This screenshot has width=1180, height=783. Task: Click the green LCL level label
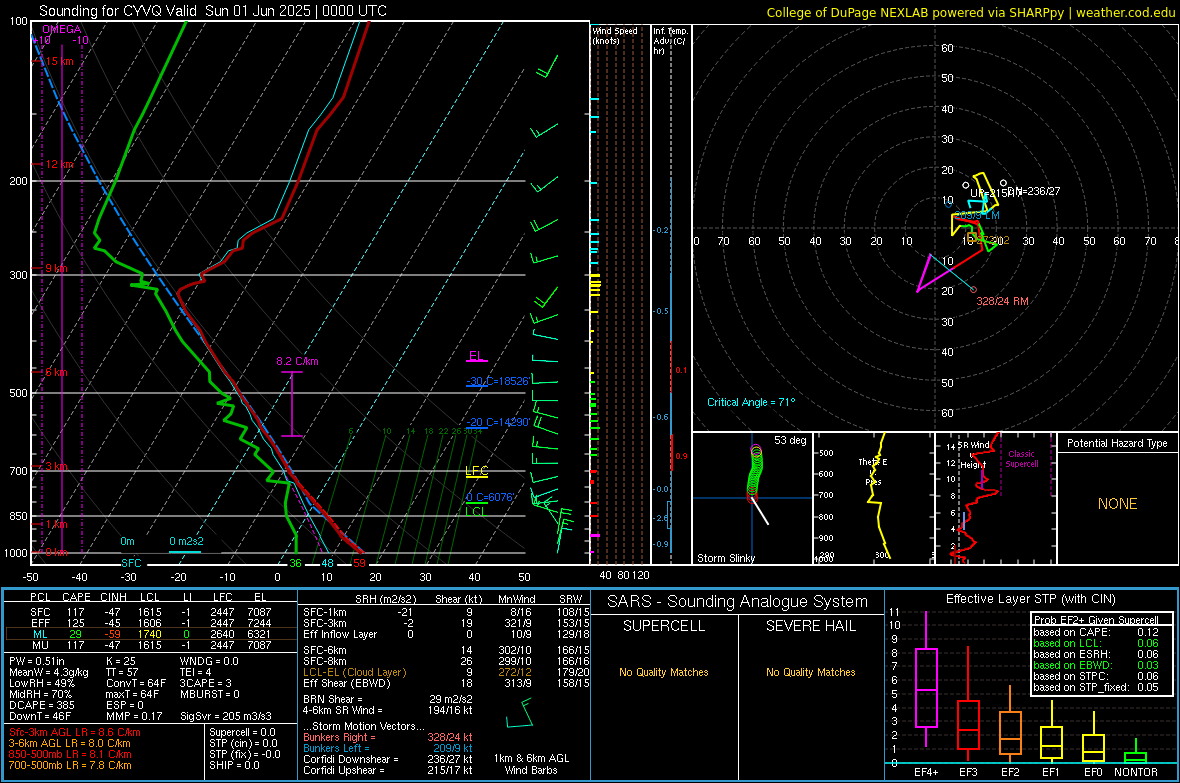[x=475, y=511]
